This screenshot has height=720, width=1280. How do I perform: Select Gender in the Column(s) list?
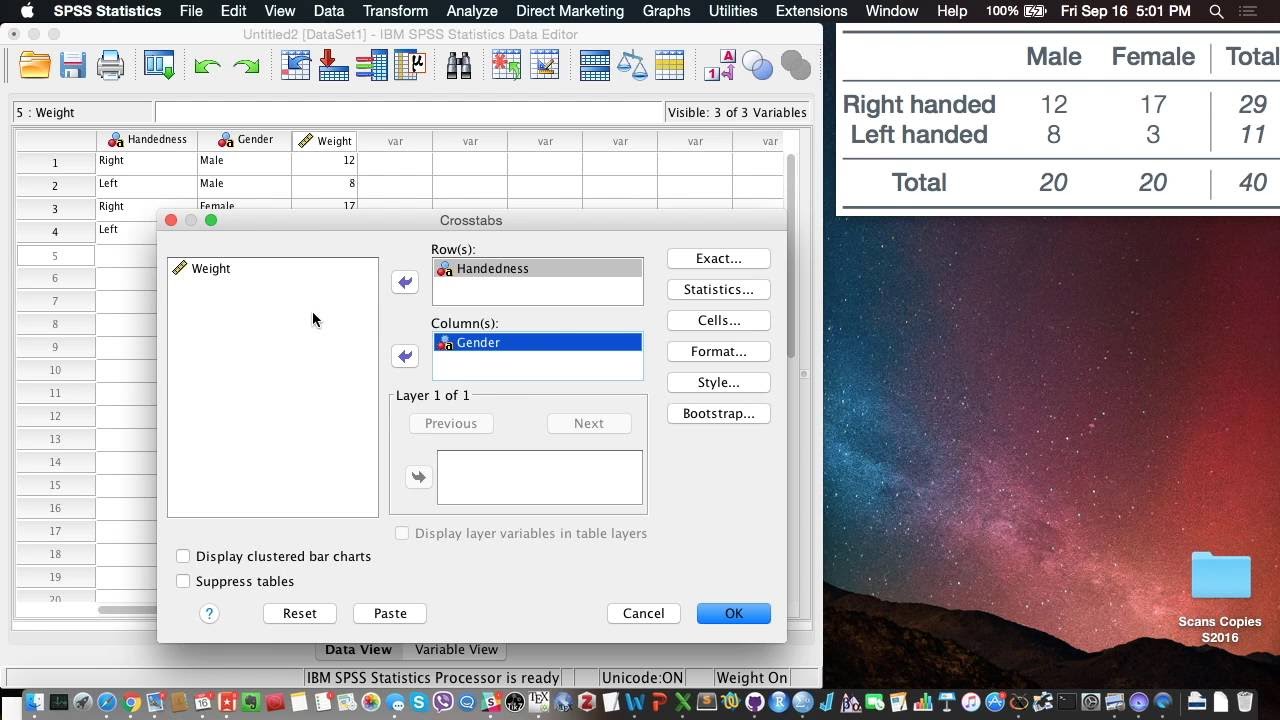[538, 342]
